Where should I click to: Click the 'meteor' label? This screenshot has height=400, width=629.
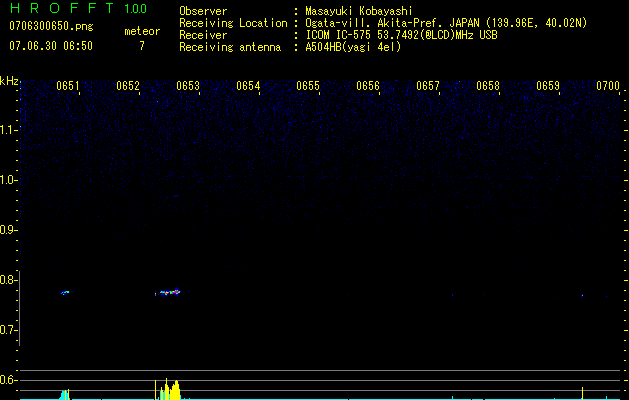(142, 31)
